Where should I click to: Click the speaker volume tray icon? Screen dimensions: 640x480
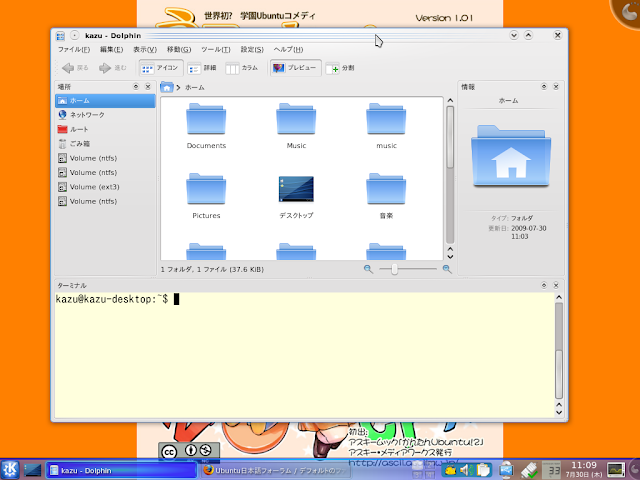pyautogui.click(x=466, y=470)
